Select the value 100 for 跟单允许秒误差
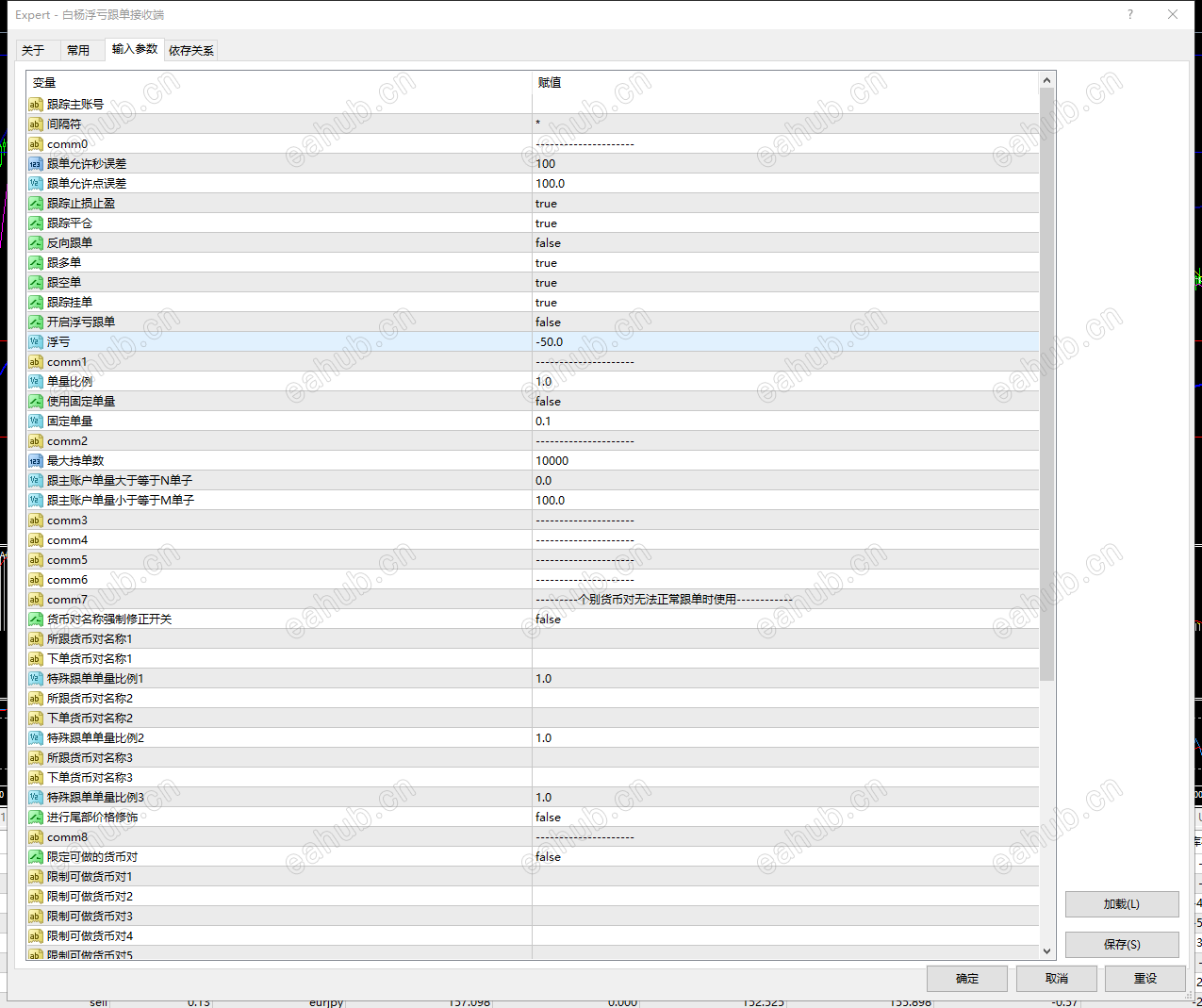 tap(546, 164)
